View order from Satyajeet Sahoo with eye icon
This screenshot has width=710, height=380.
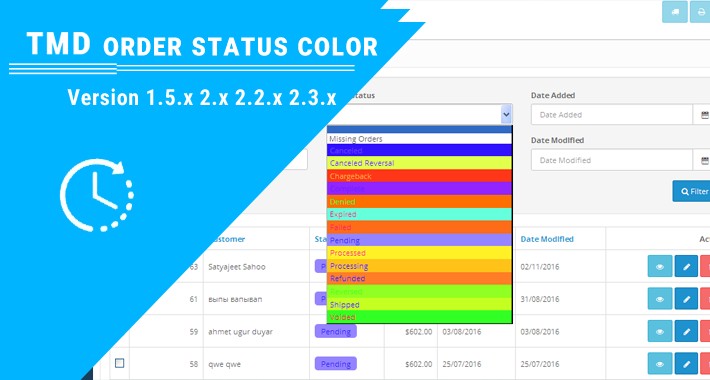coord(660,266)
